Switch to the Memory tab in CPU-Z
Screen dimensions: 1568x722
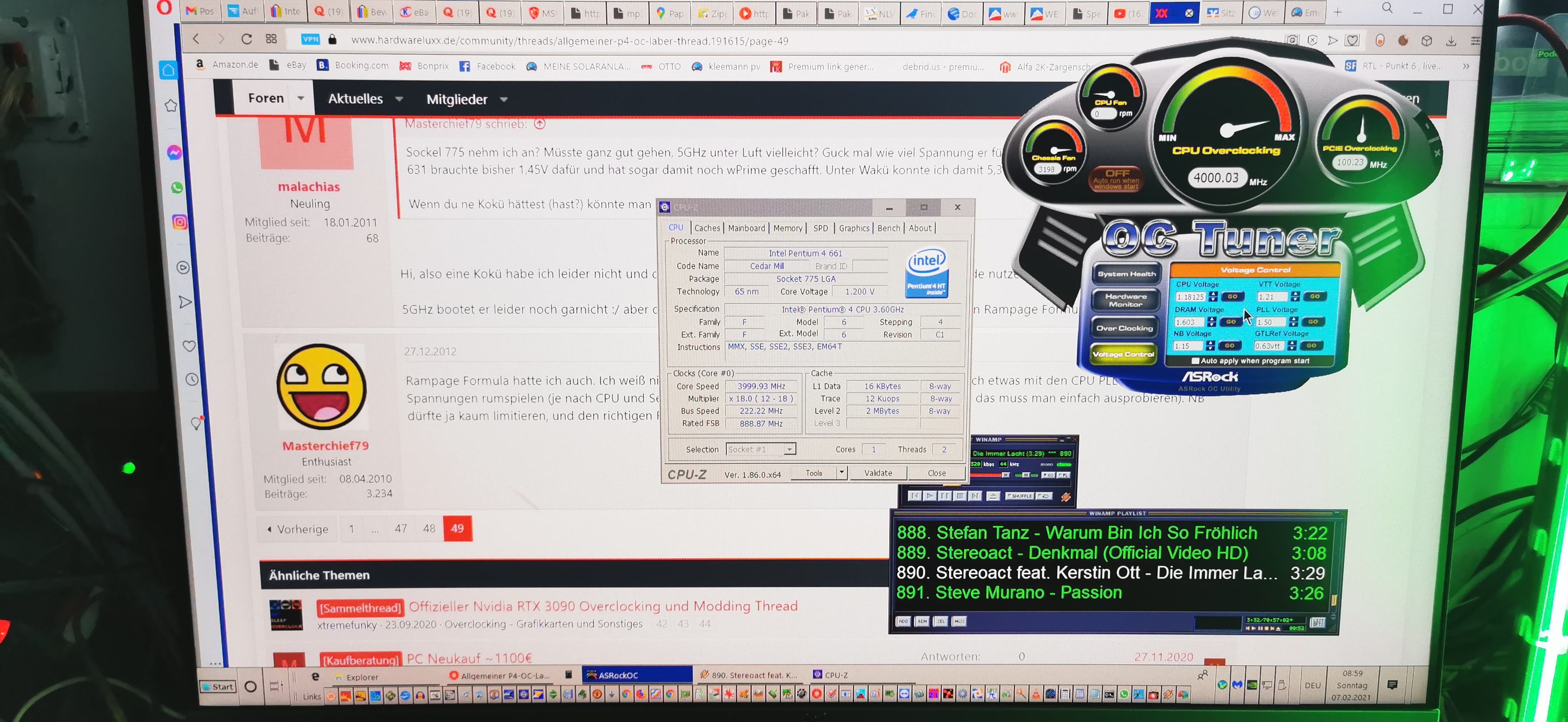point(788,228)
